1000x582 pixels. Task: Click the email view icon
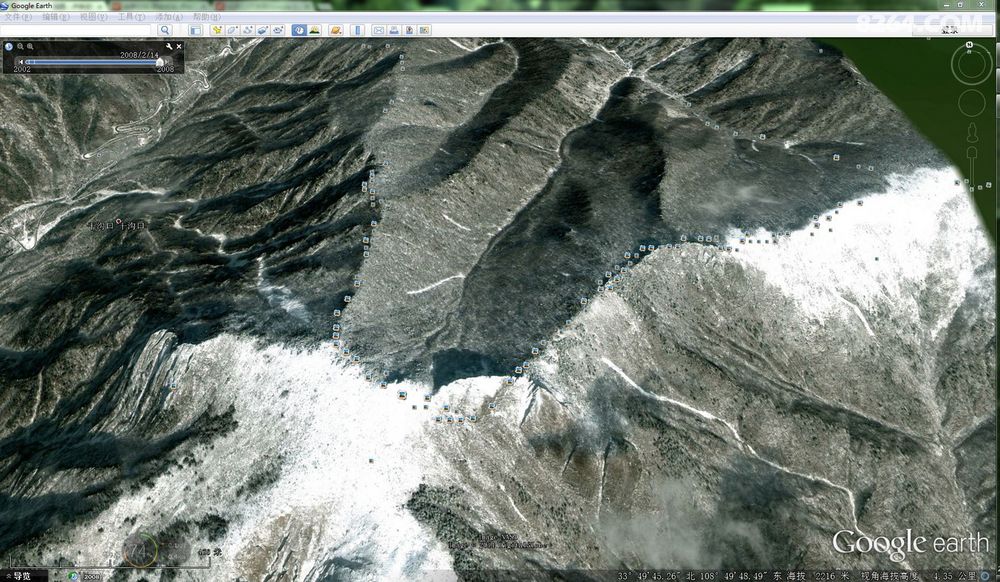pos(377,31)
